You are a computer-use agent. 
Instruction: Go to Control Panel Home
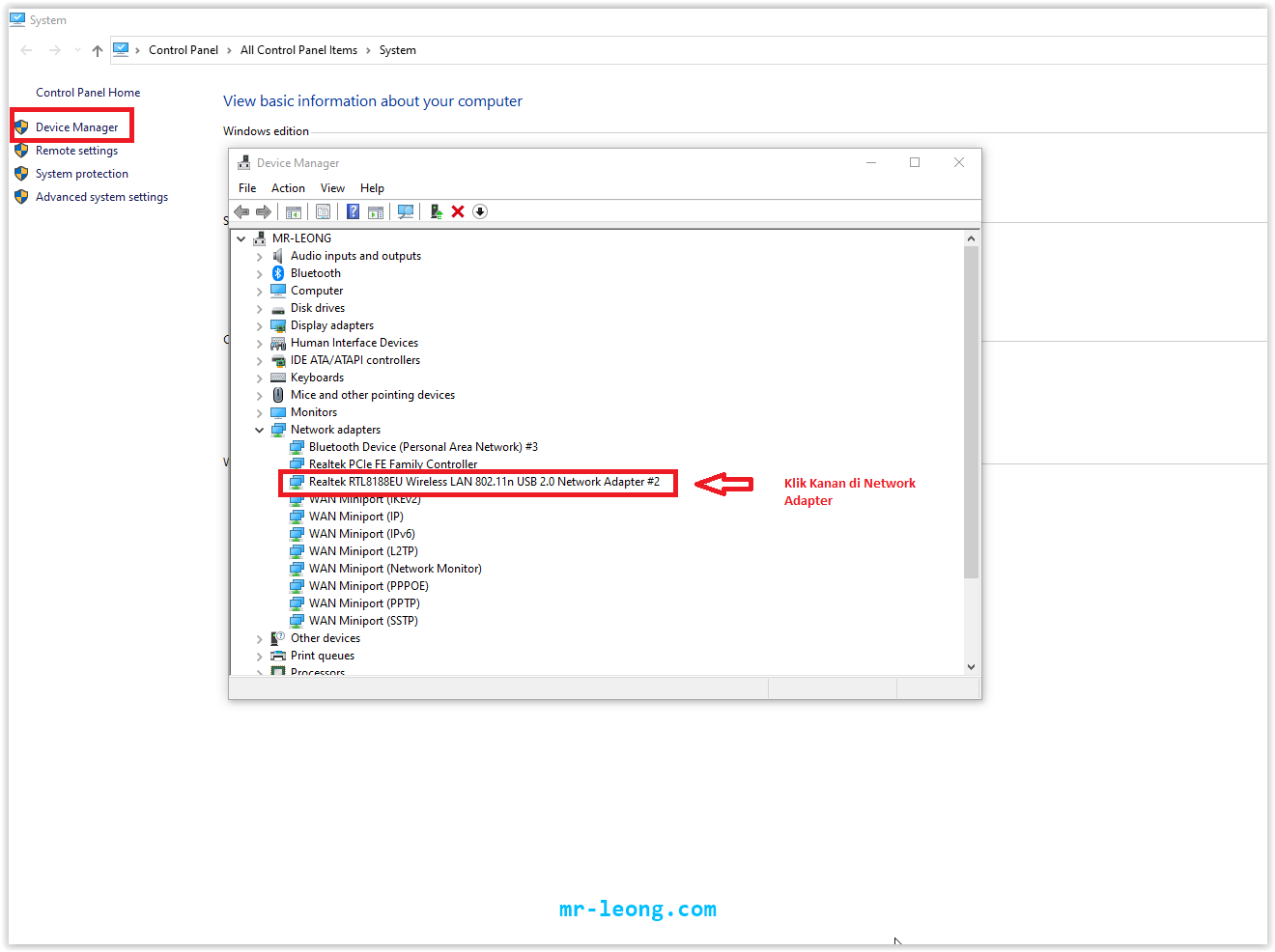[88, 93]
